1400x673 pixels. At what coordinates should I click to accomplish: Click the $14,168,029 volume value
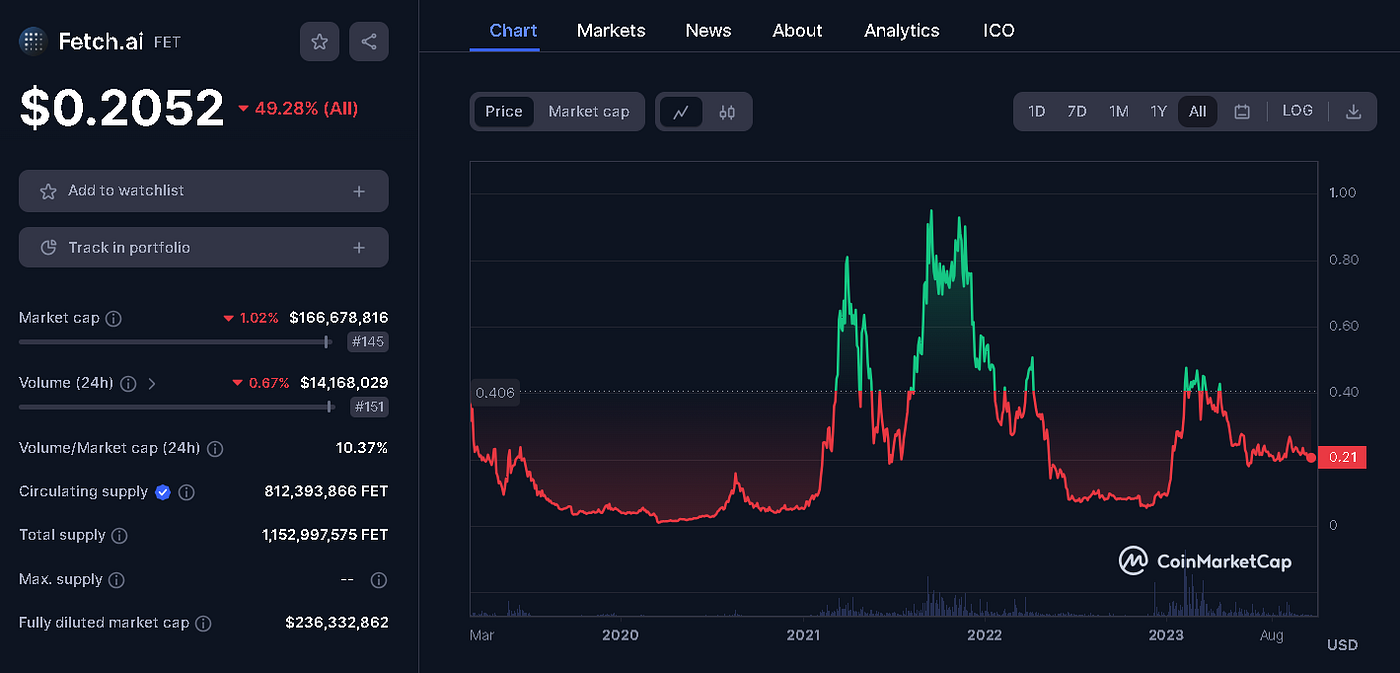[x=344, y=383]
